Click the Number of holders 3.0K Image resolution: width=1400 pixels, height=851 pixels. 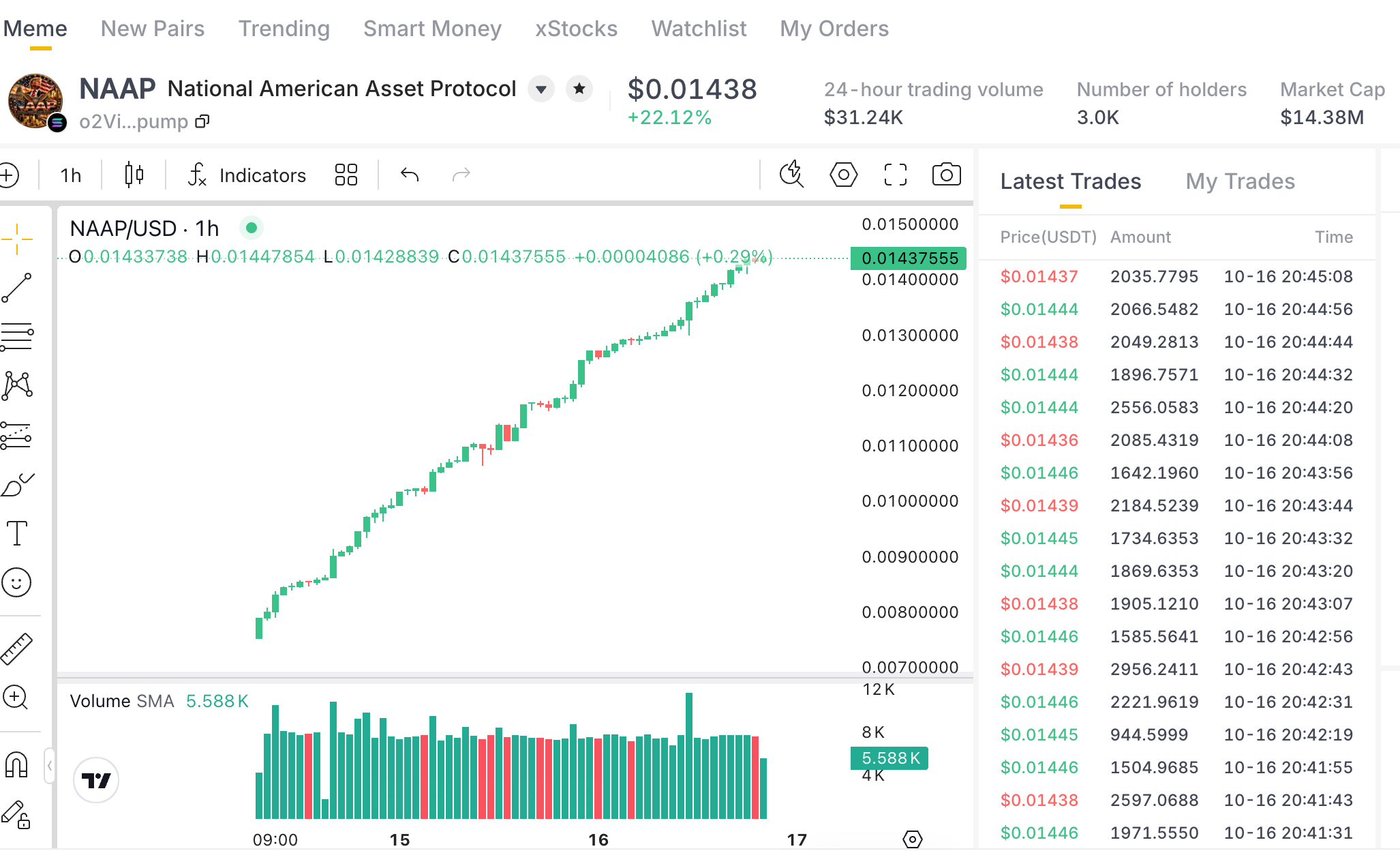point(1098,117)
